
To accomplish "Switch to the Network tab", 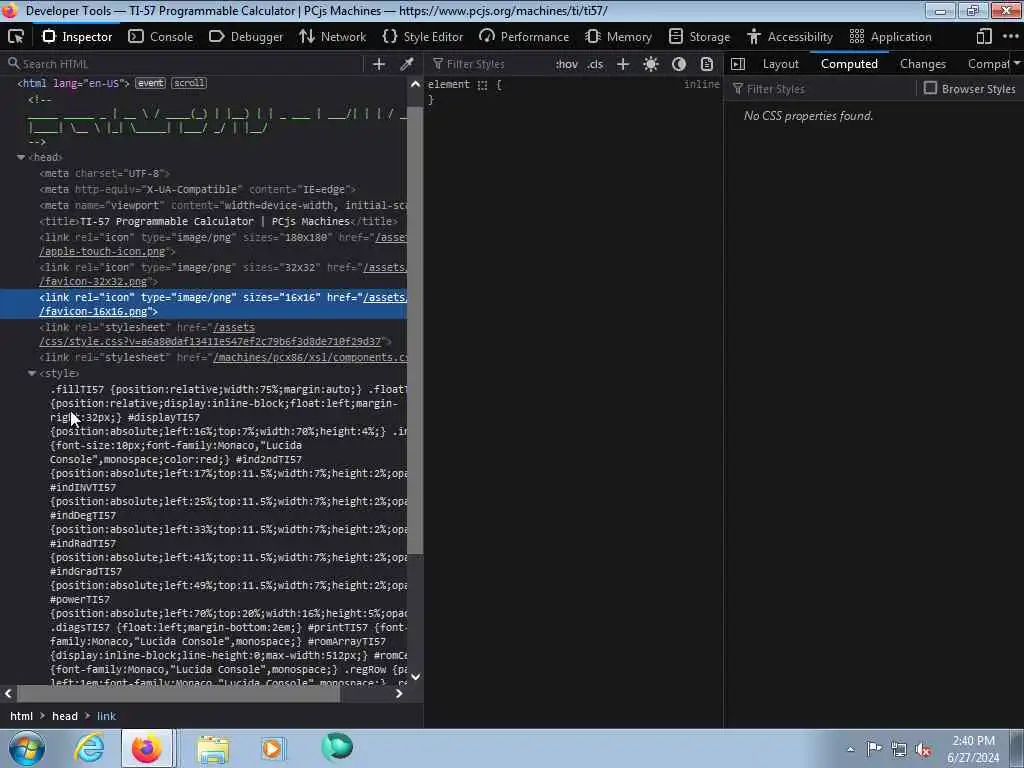I will [x=333, y=37].
